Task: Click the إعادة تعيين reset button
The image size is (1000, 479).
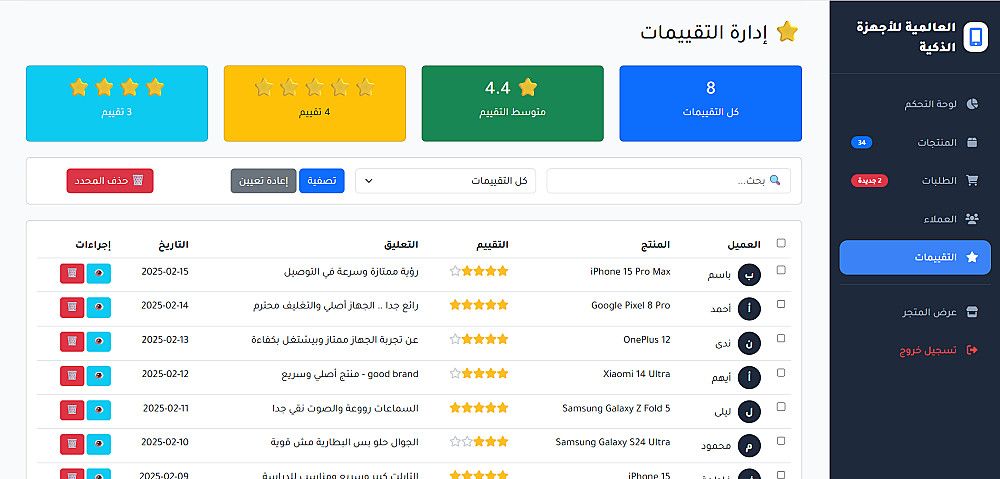Action: click(263, 181)
